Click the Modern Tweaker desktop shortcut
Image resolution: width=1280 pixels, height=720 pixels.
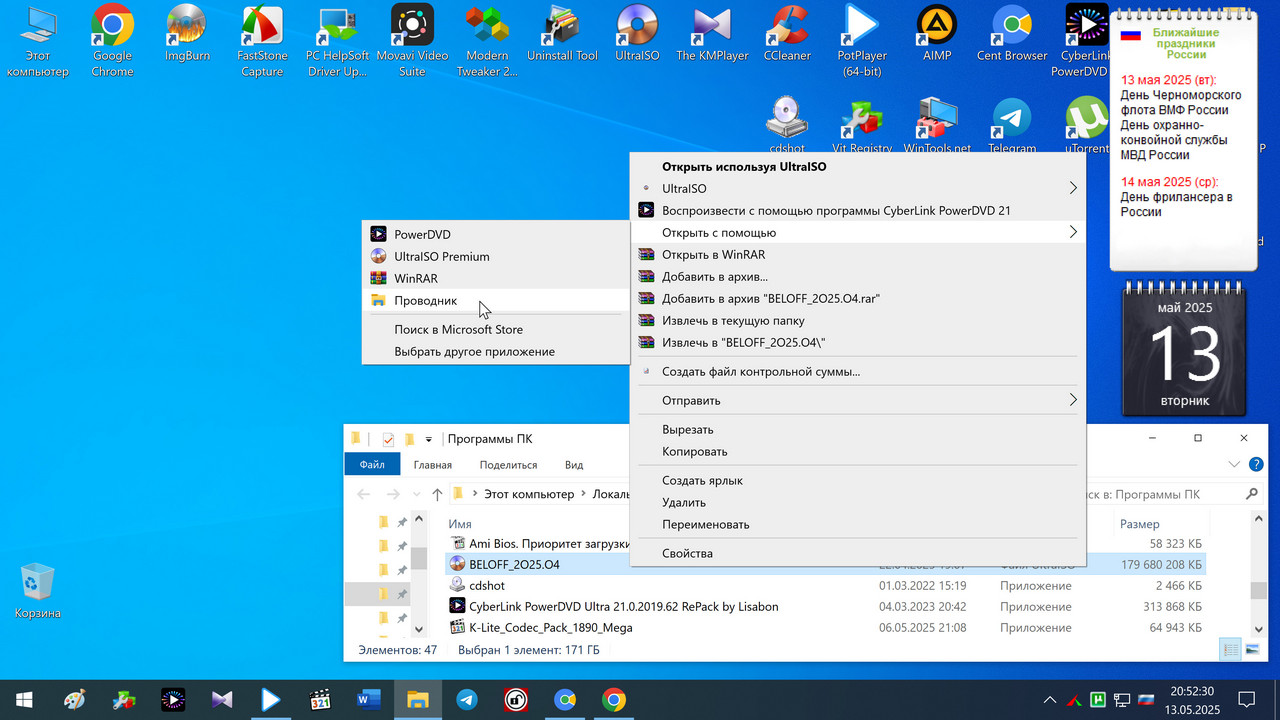pyautogui.click(x=487, y=41)
